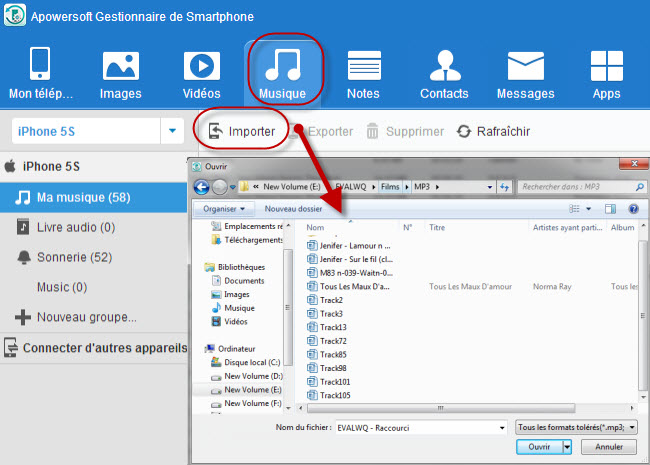Open the Contacts tab
This screenshot has width=650, height=465.
(444, 75)
